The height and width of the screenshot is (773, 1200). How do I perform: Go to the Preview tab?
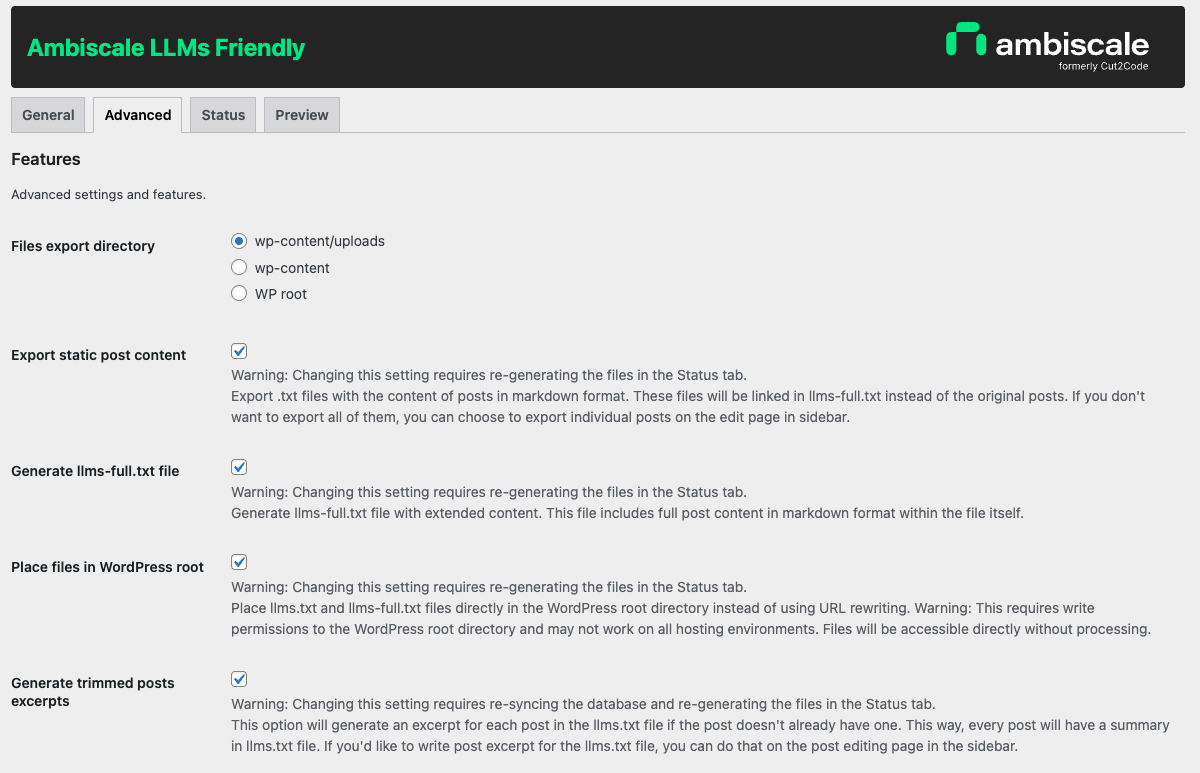coord(302,115)
